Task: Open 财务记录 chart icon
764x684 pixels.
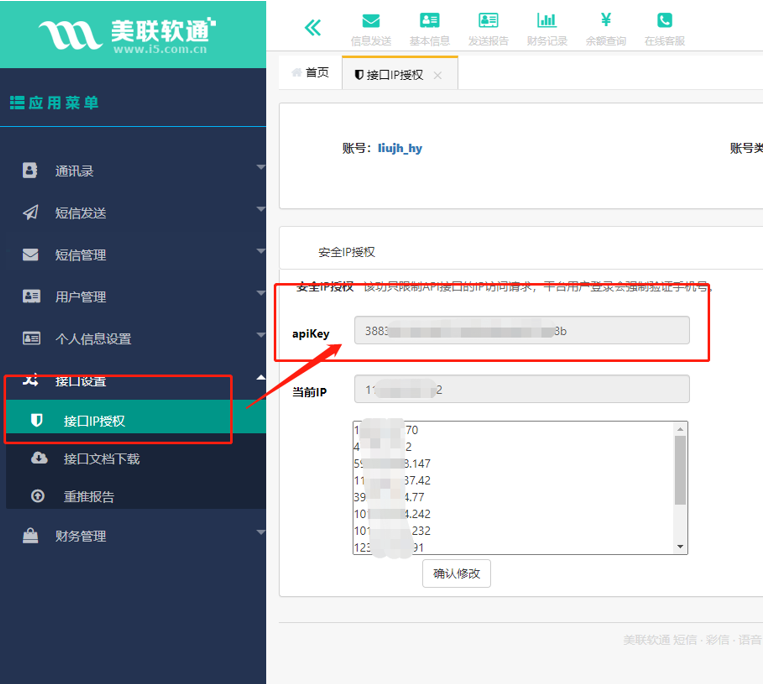Action: tap(547, 20)
